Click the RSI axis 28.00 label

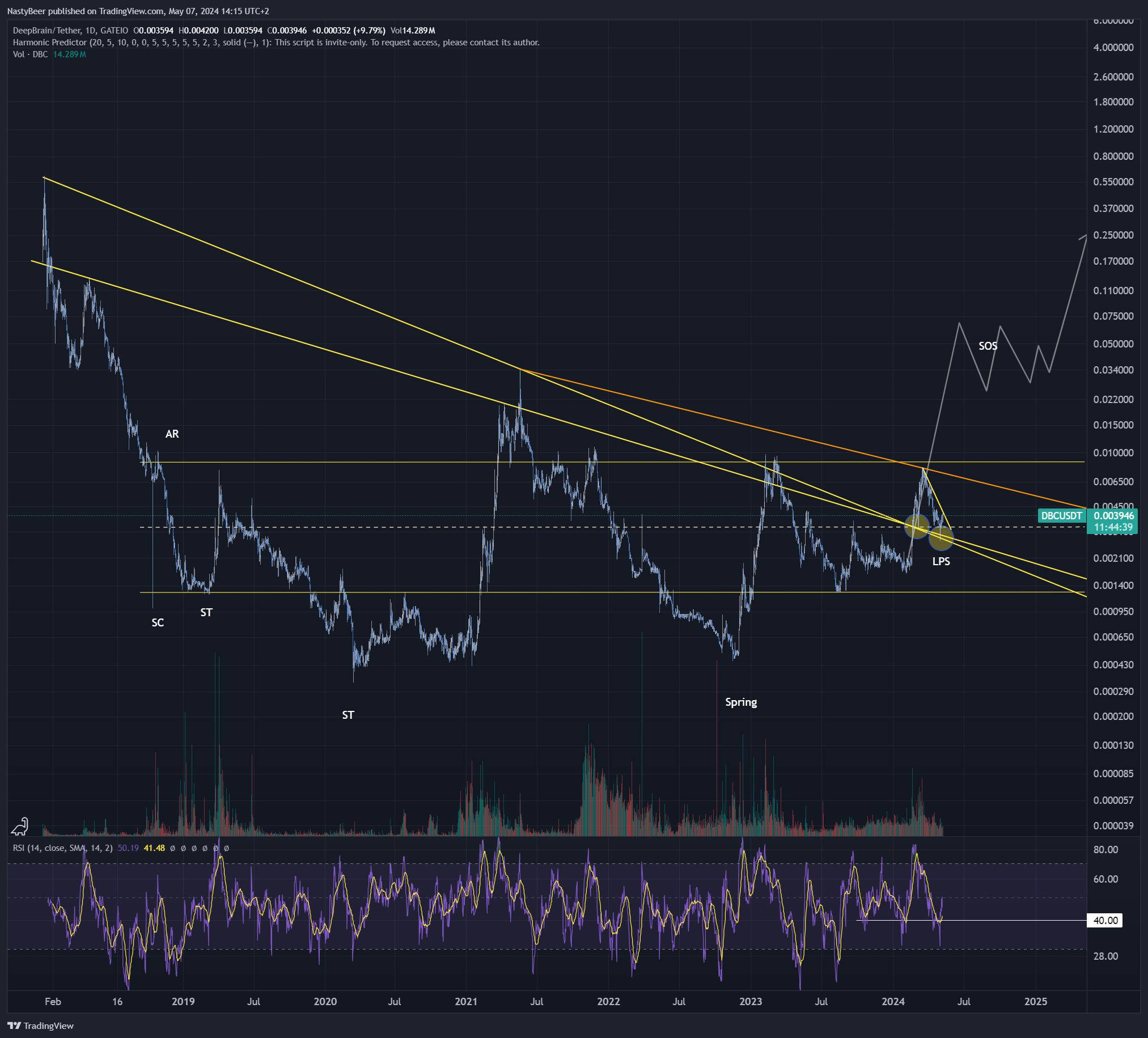[x=1106, y=956]
